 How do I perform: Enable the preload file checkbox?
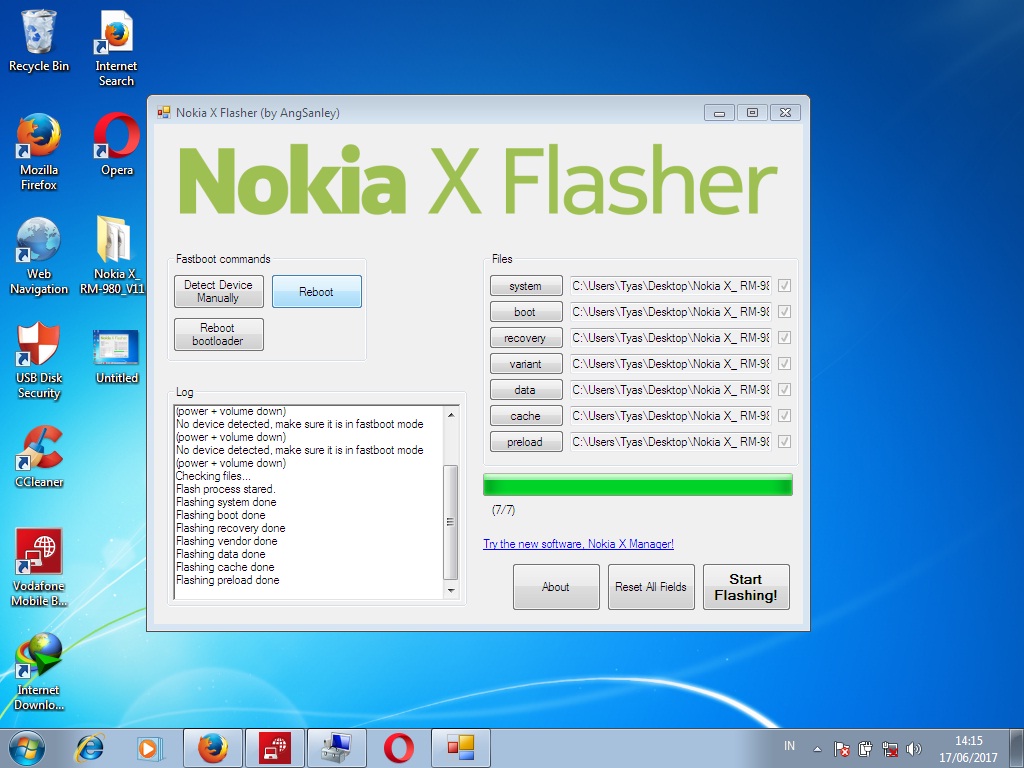[784, 441]
